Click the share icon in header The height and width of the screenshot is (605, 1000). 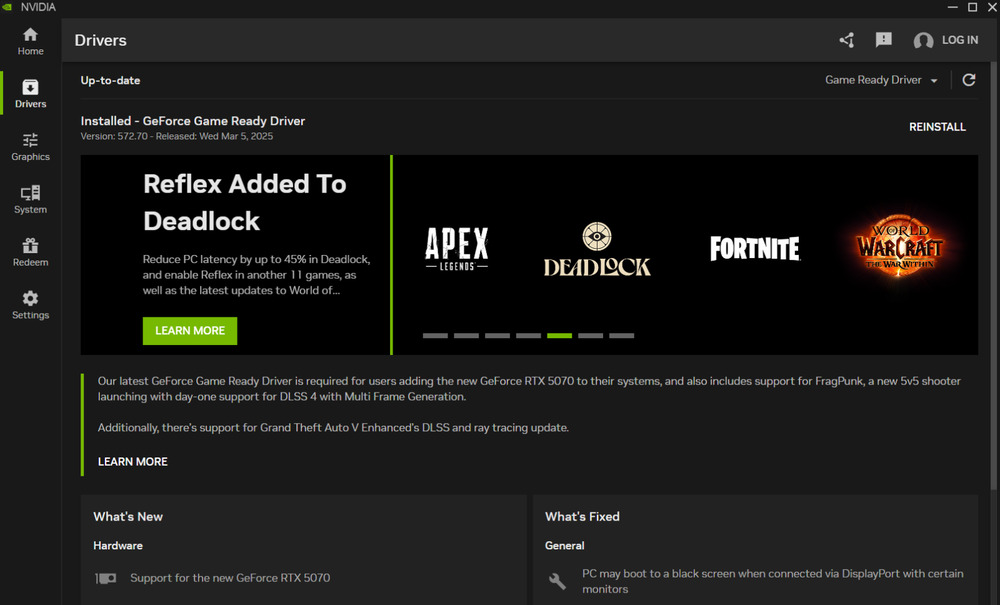[846, 40]
